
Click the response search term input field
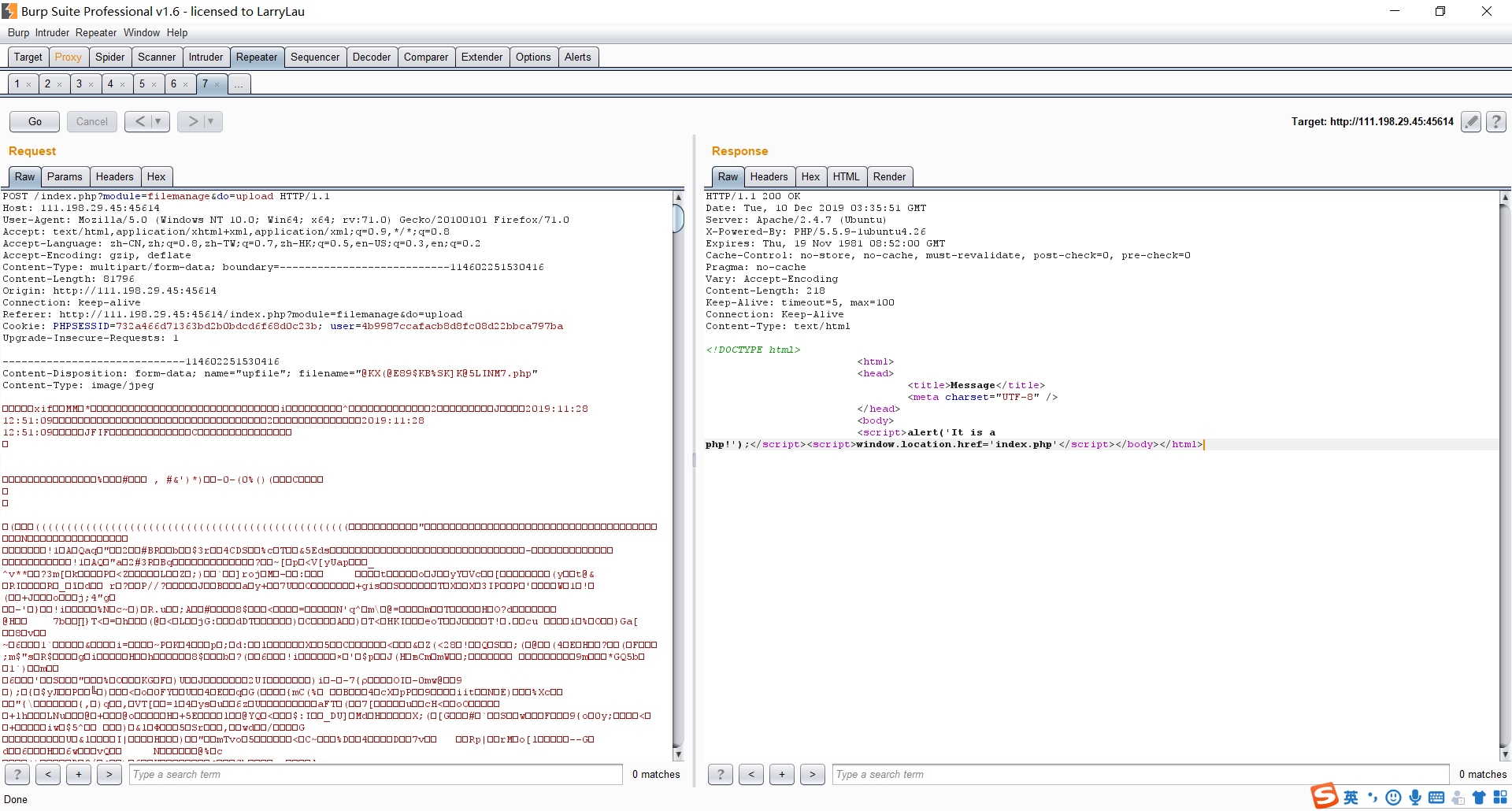coord(1140,774)
